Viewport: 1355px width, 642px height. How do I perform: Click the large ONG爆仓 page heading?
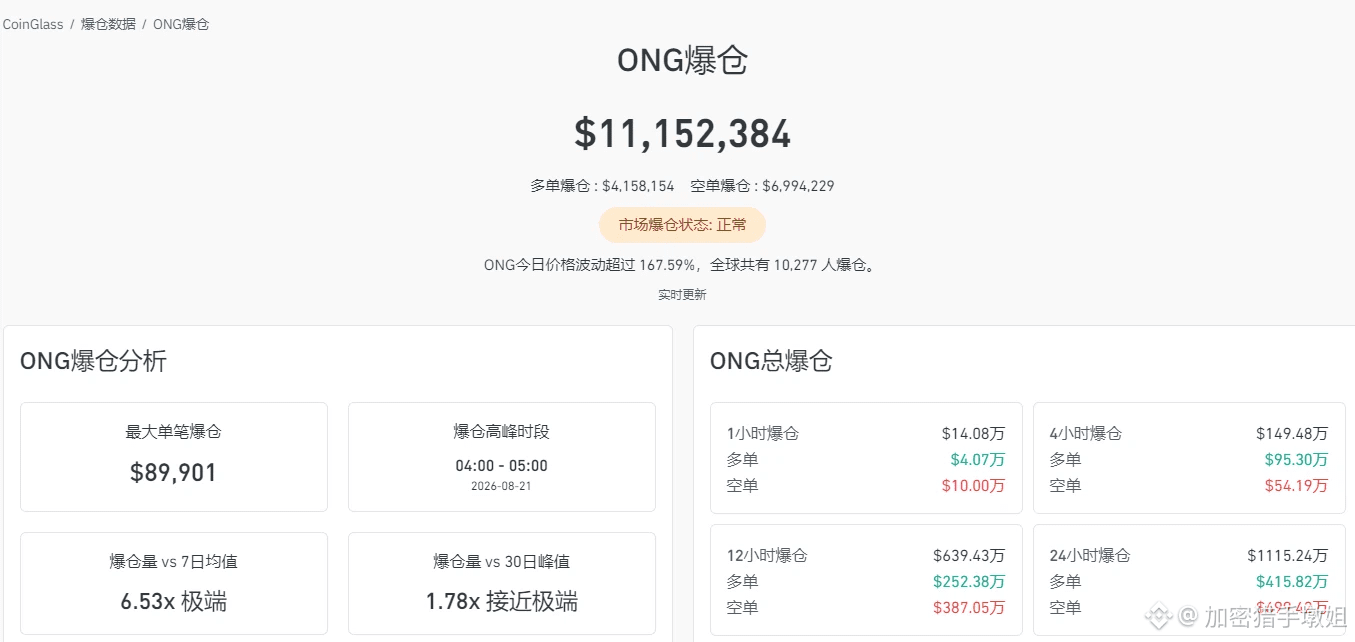coord(682,61)
